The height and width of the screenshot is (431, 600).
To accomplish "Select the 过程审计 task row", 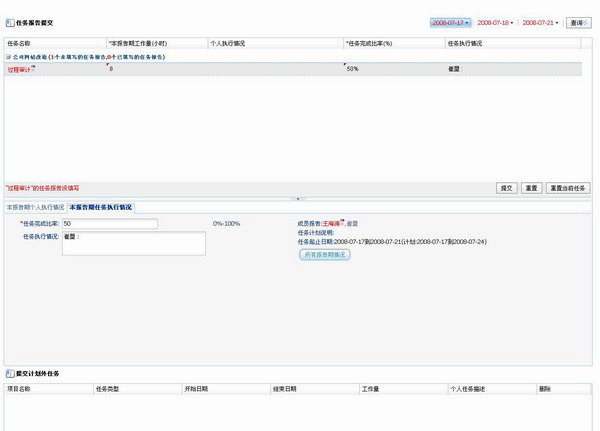I will 21,70.
